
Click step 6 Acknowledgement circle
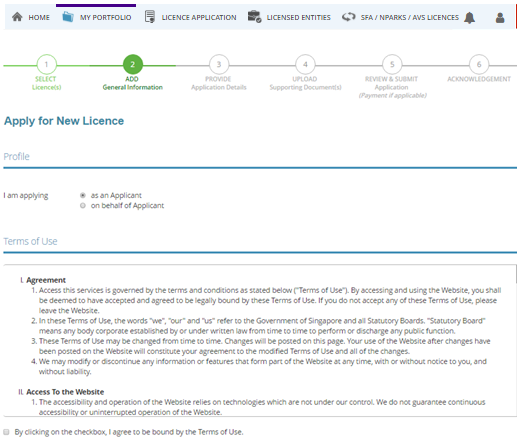pos(479,64)
